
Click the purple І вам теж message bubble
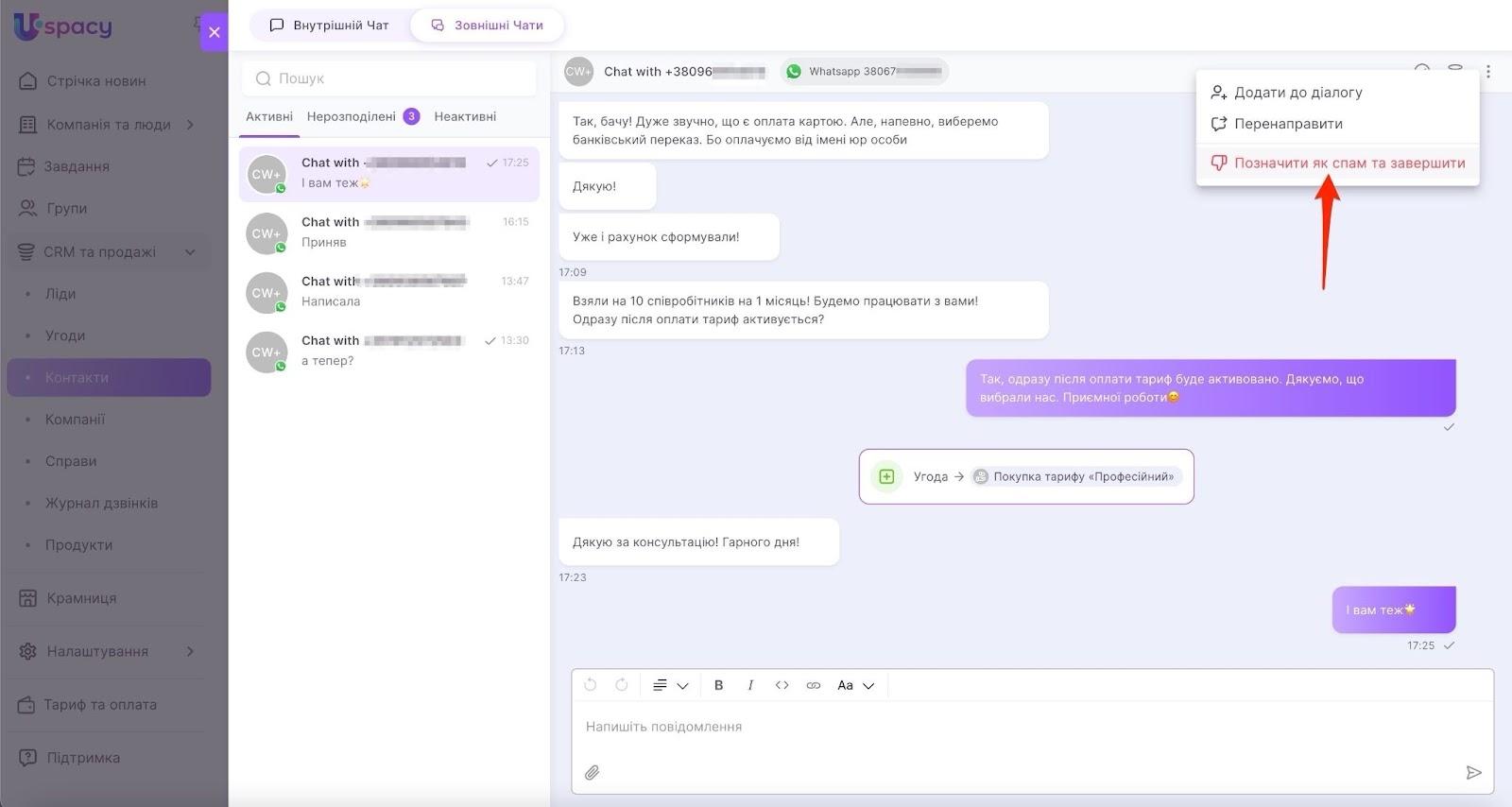point(1394,610)
